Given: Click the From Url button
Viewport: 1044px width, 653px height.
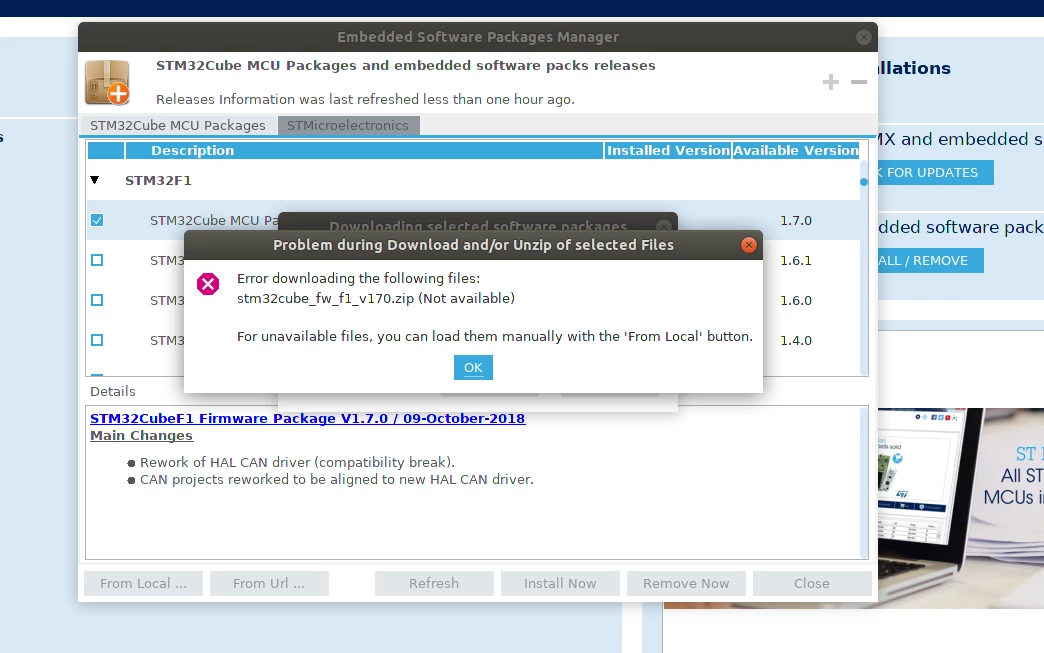Looking at the screenshot, I should click(x=269, y=583).
